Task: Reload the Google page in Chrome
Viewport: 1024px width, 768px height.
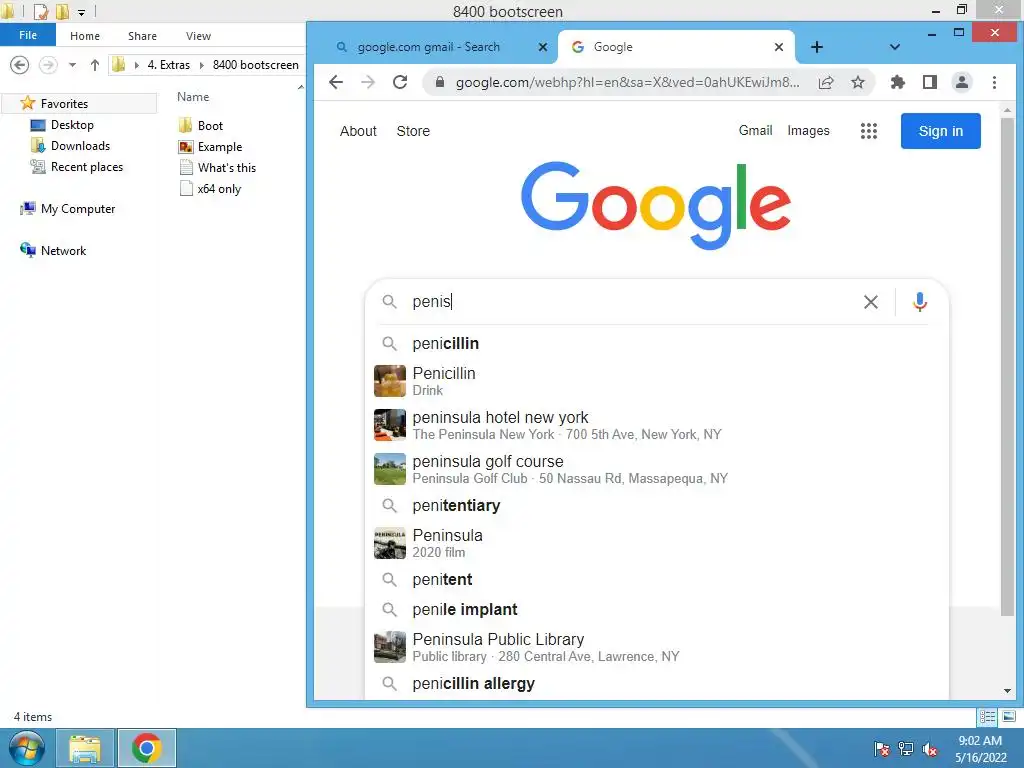Action: pyautogui.click(x=400, y=82)
